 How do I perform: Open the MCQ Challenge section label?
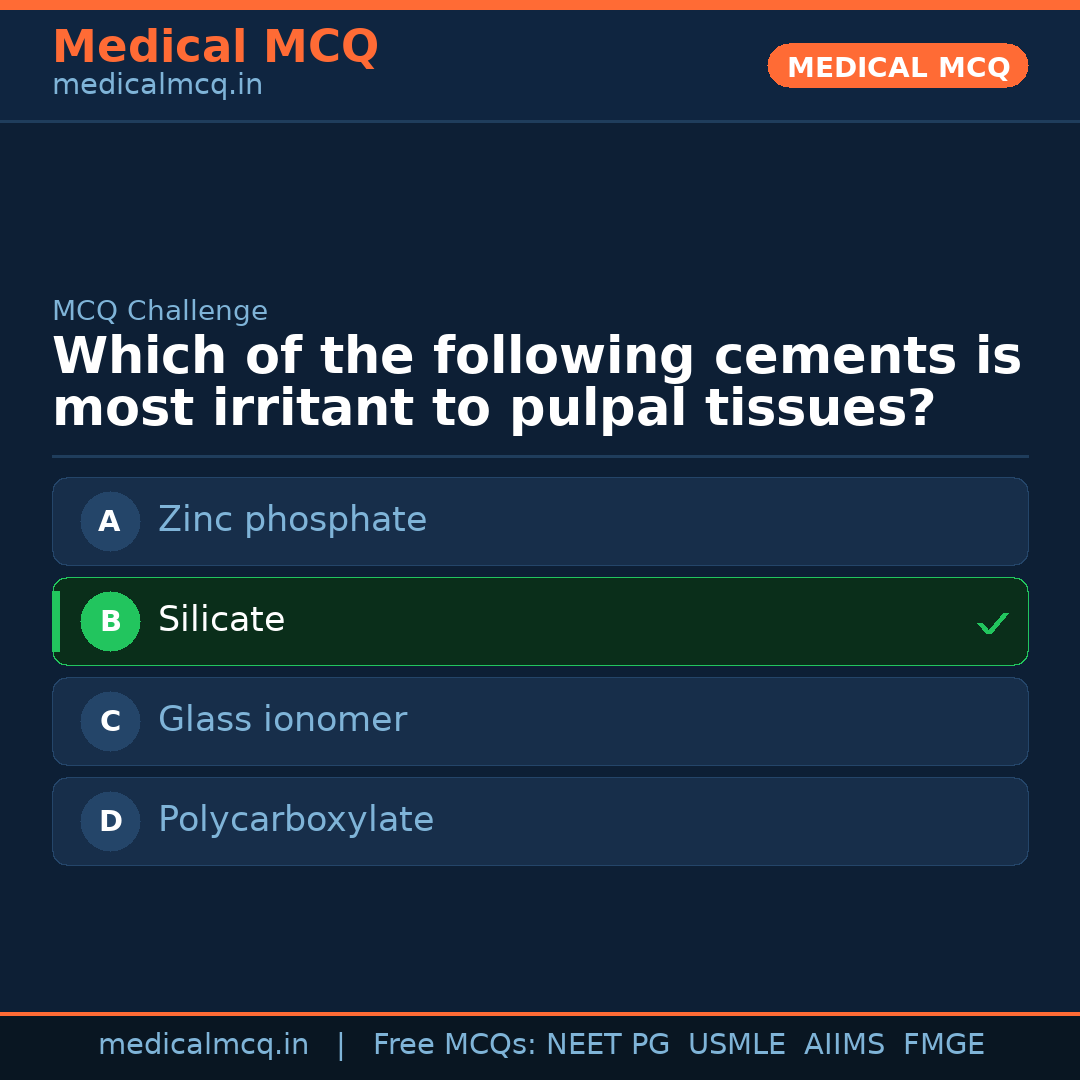[x=160, y=311]
